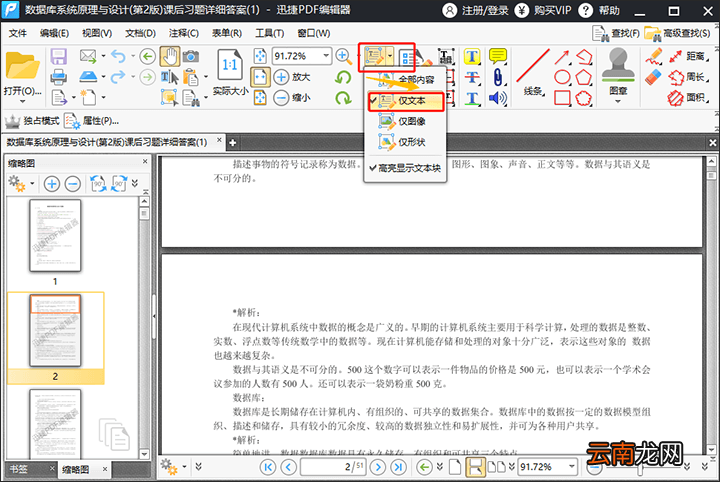Toggle single page continuous layout in status bar
Image resolution: width=720 pixels, height=482 pixels.
pos(475,467)
